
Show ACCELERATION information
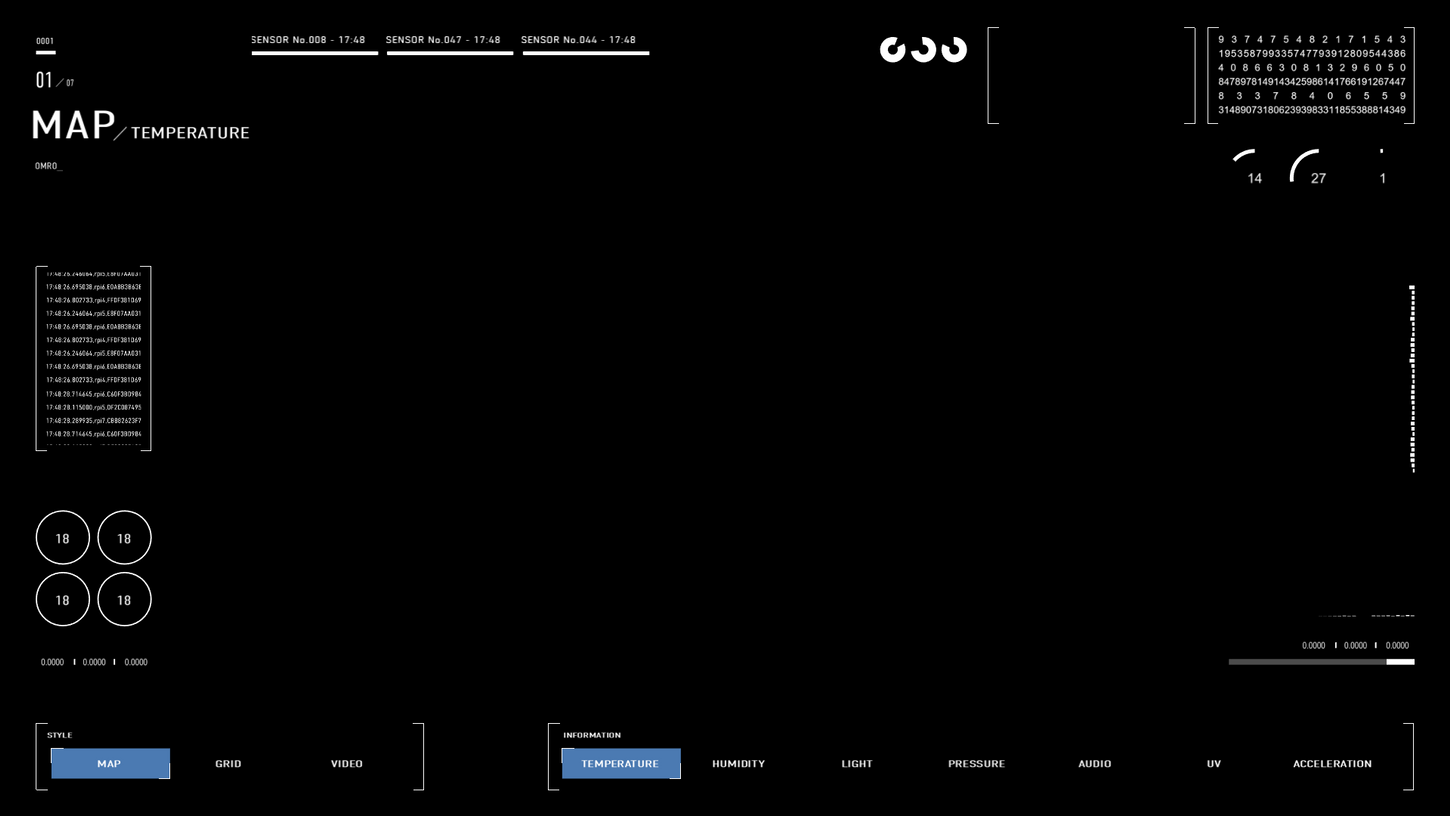(1332, 763)
